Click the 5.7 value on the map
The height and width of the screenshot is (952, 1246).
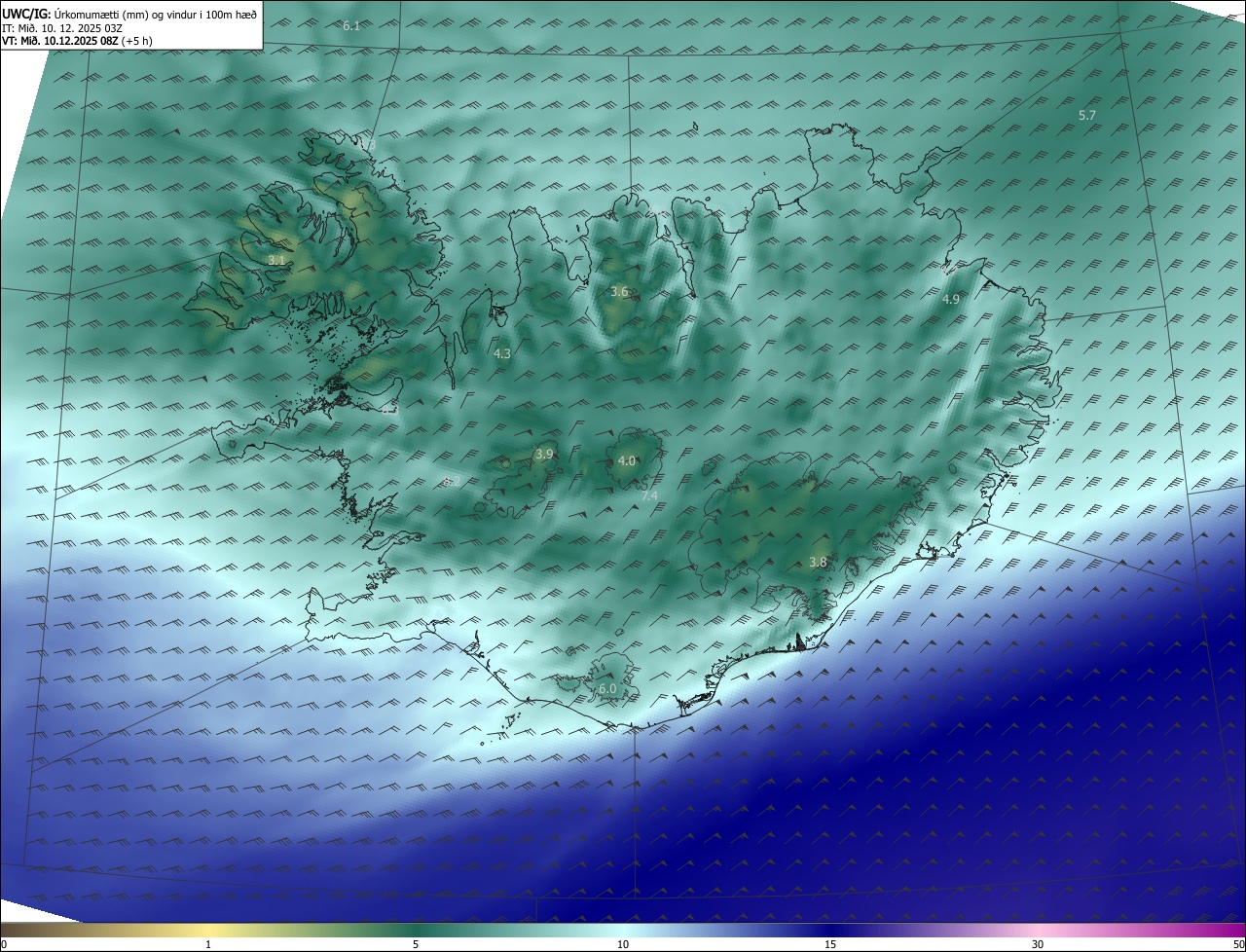(1087, 115)
